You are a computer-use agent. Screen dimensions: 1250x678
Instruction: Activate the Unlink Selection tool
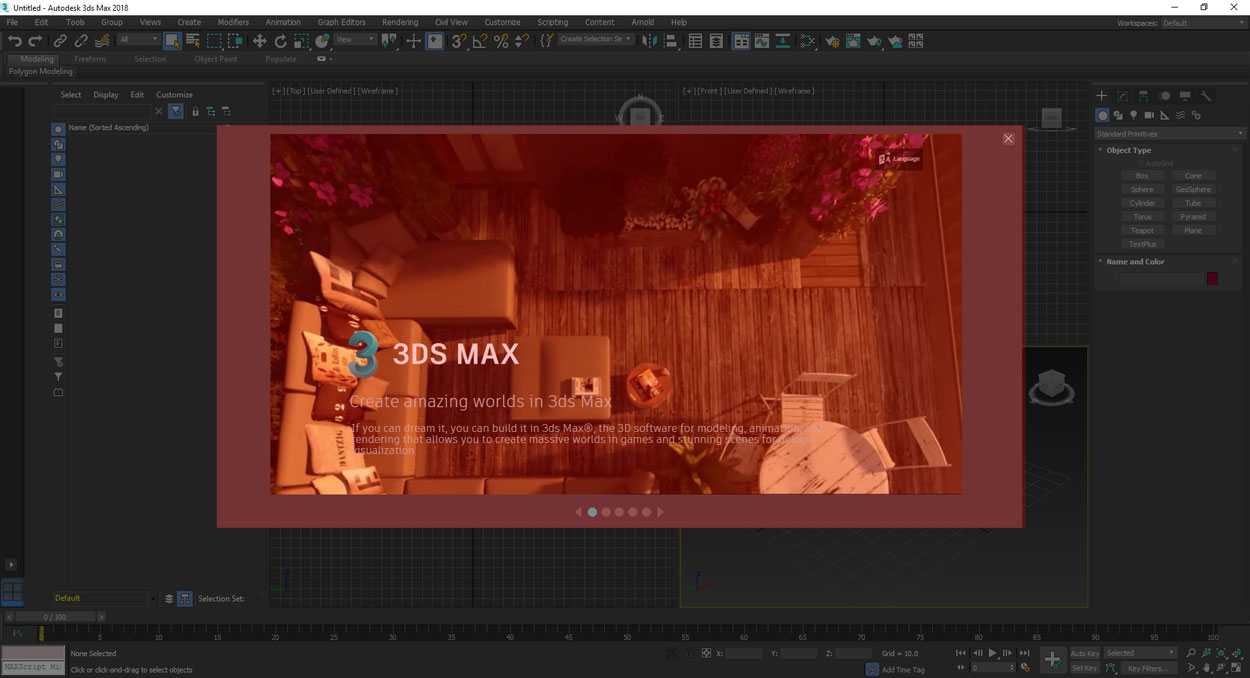81,41
